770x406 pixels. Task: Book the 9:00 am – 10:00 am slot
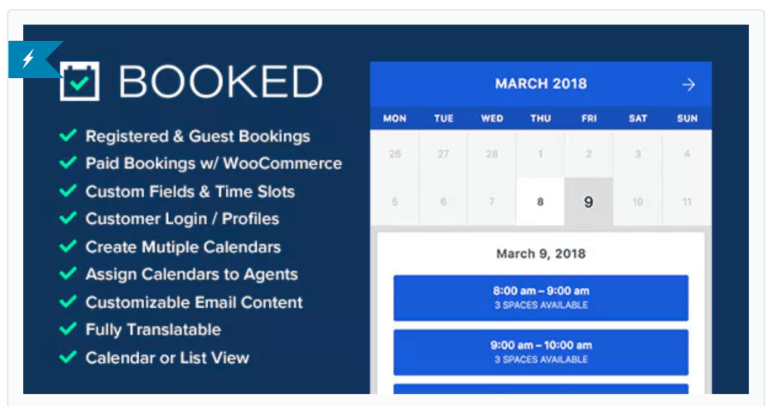541,352
